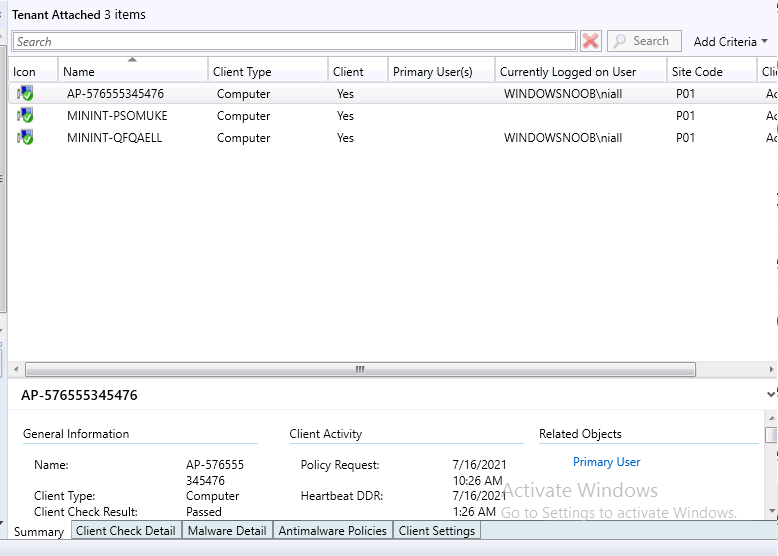
Task: Sort by Currently Logged on User header
Action: tap(581, 71)
